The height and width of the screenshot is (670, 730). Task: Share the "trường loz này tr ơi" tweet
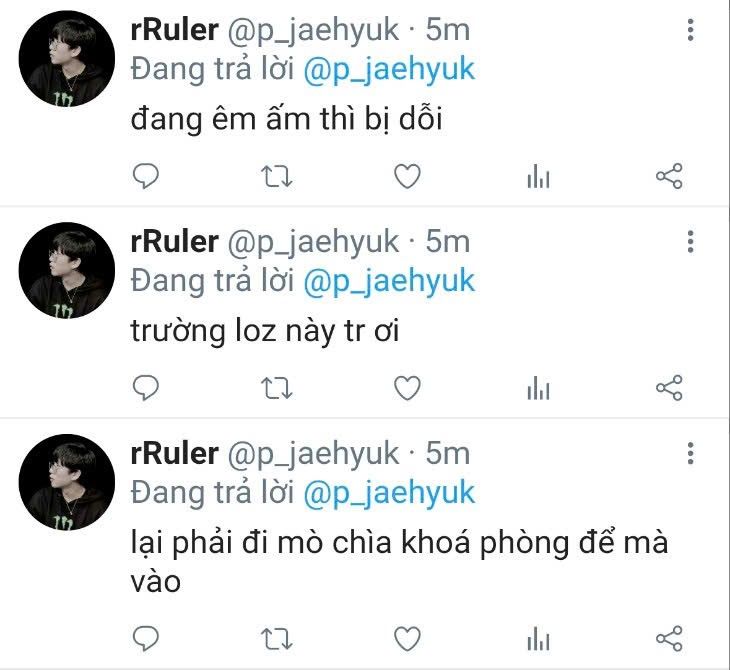pyautogui.click(x=669, y=388)
